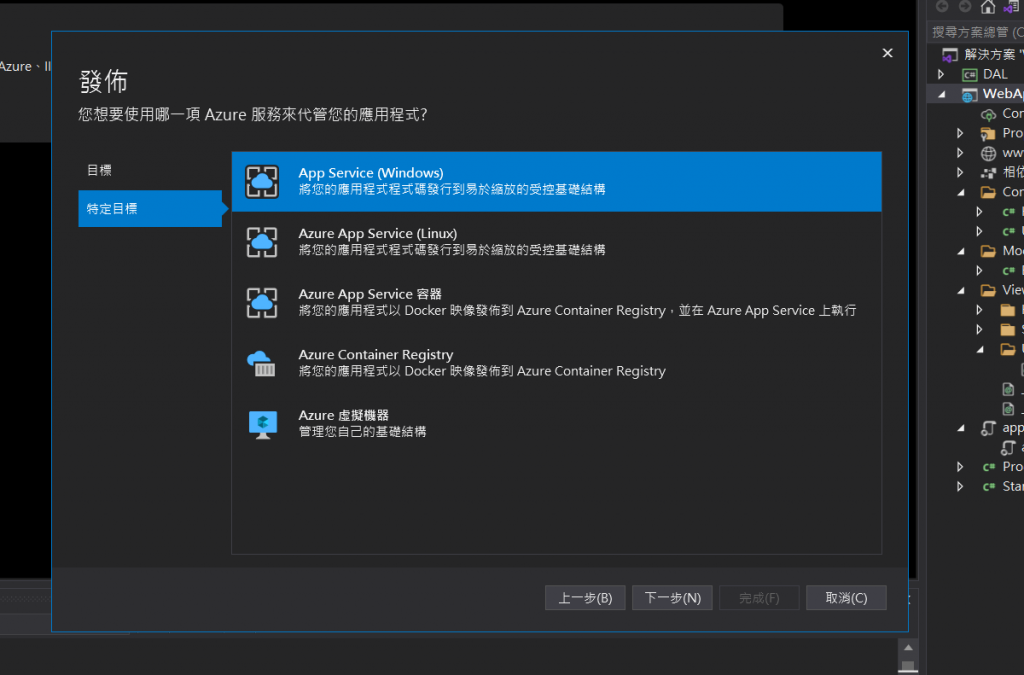
Task: Click the Azure App Service 容器 icon
Action: pyautogui.click(x=262, y=303)
